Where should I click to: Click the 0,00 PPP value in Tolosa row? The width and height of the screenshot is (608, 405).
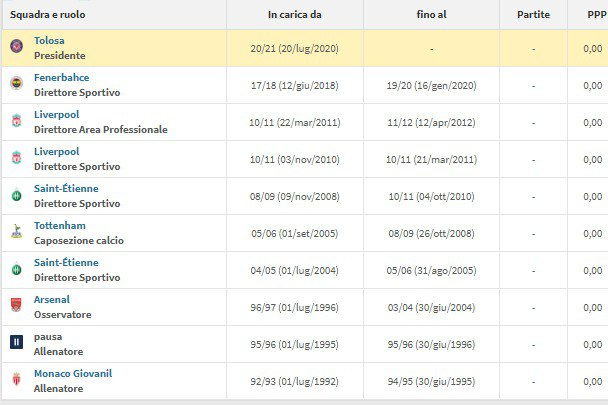click(593, 49)
